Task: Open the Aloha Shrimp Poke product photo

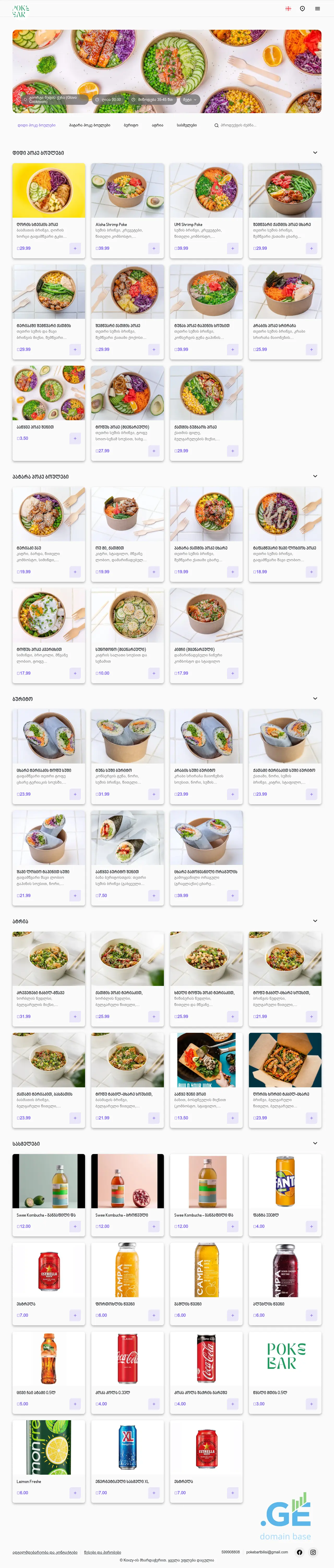Action: [127, 190]
